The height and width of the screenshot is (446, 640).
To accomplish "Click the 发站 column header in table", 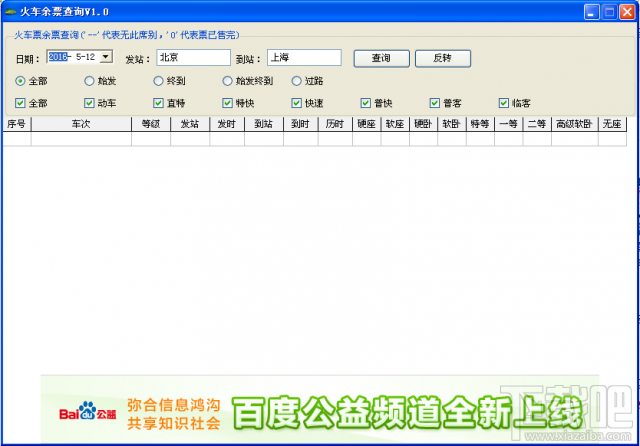I will [190, 124].
